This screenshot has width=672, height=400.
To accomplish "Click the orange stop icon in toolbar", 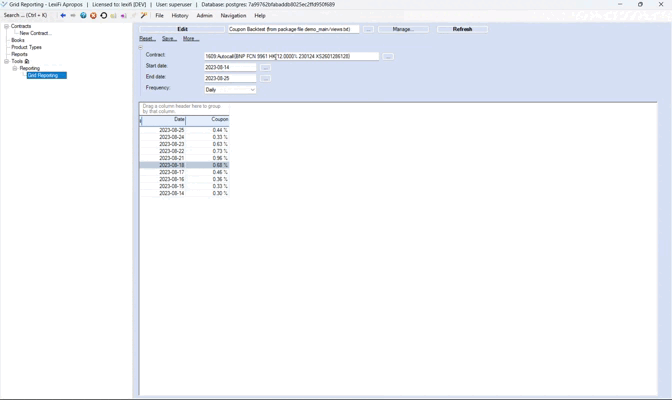I will [x=93, y=15].
